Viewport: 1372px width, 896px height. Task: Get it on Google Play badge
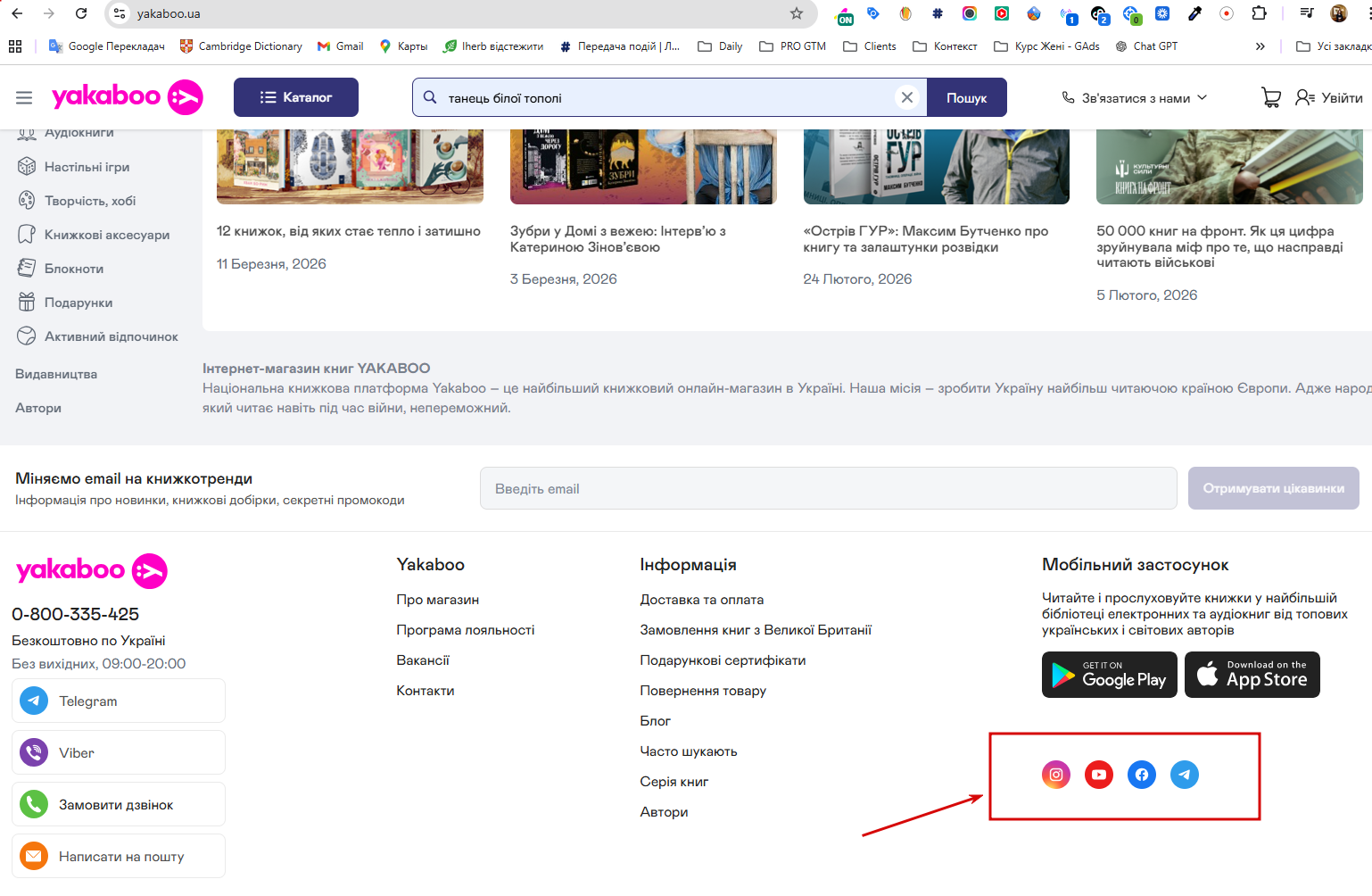point(1110,675)
